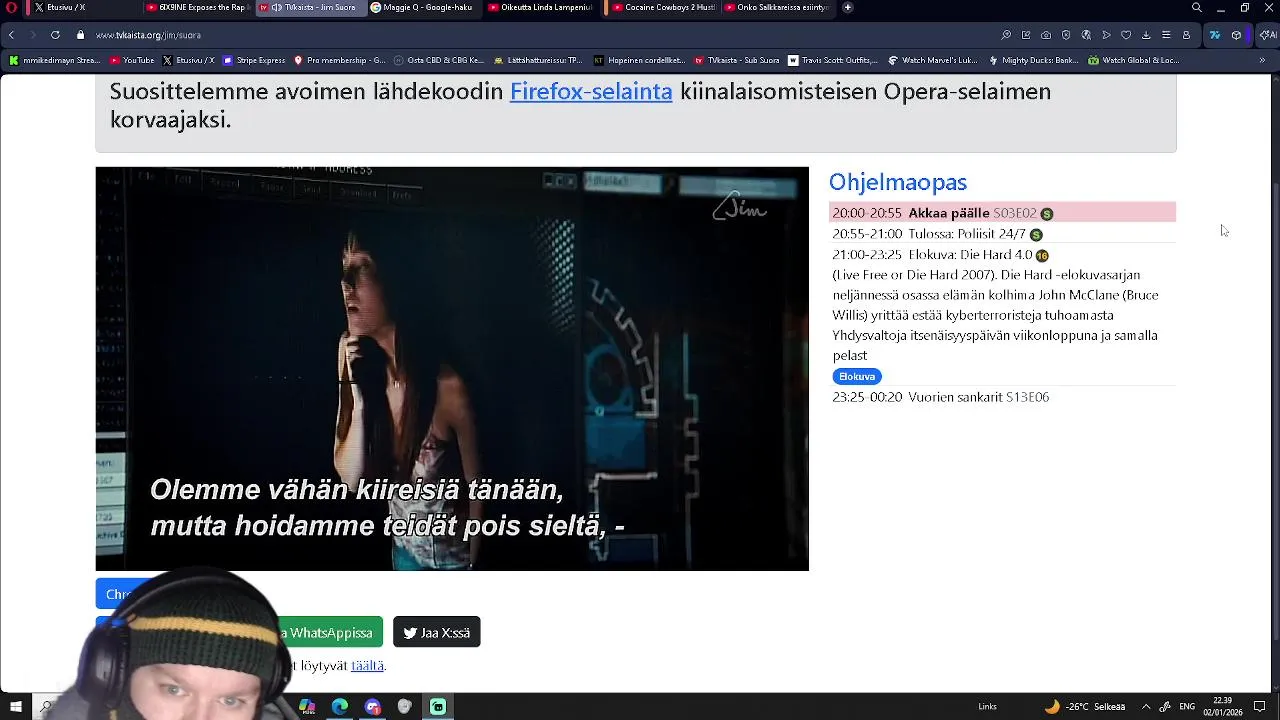Open the downloads icon in toolbar
The image size is (1280, 720).
coord(1146,35)
